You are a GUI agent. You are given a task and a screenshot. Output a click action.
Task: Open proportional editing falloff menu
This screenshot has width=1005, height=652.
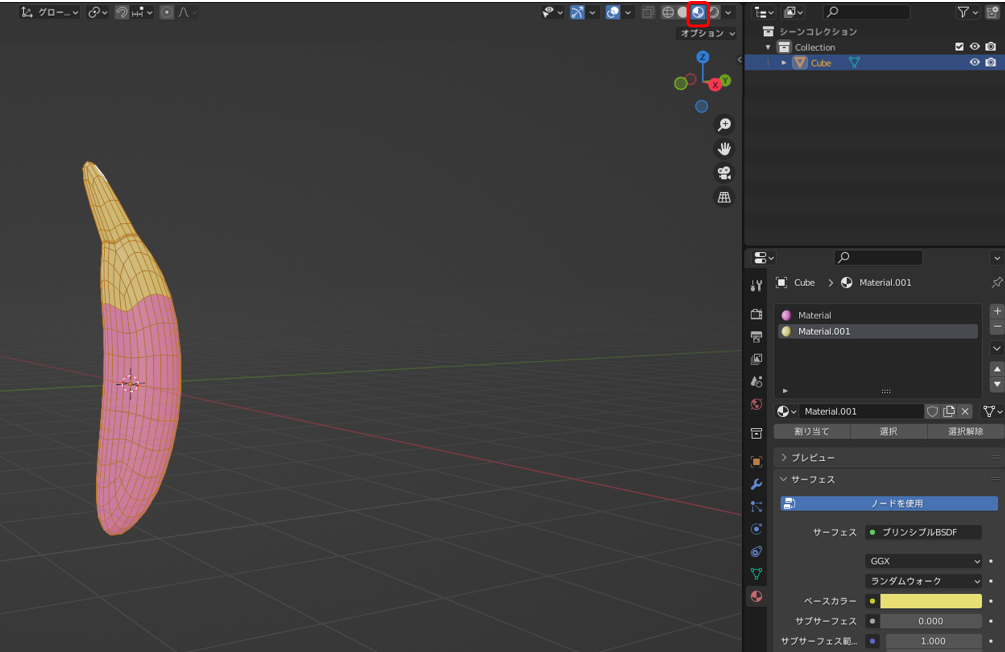[187, 12]
